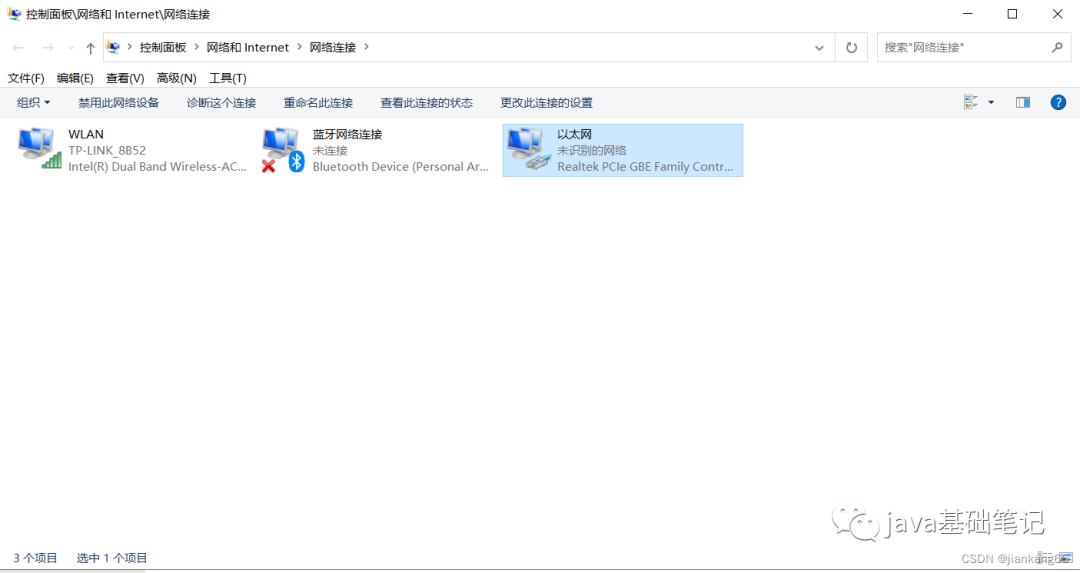Click 禁用此网络设备 toolbar button

[118, 103]
